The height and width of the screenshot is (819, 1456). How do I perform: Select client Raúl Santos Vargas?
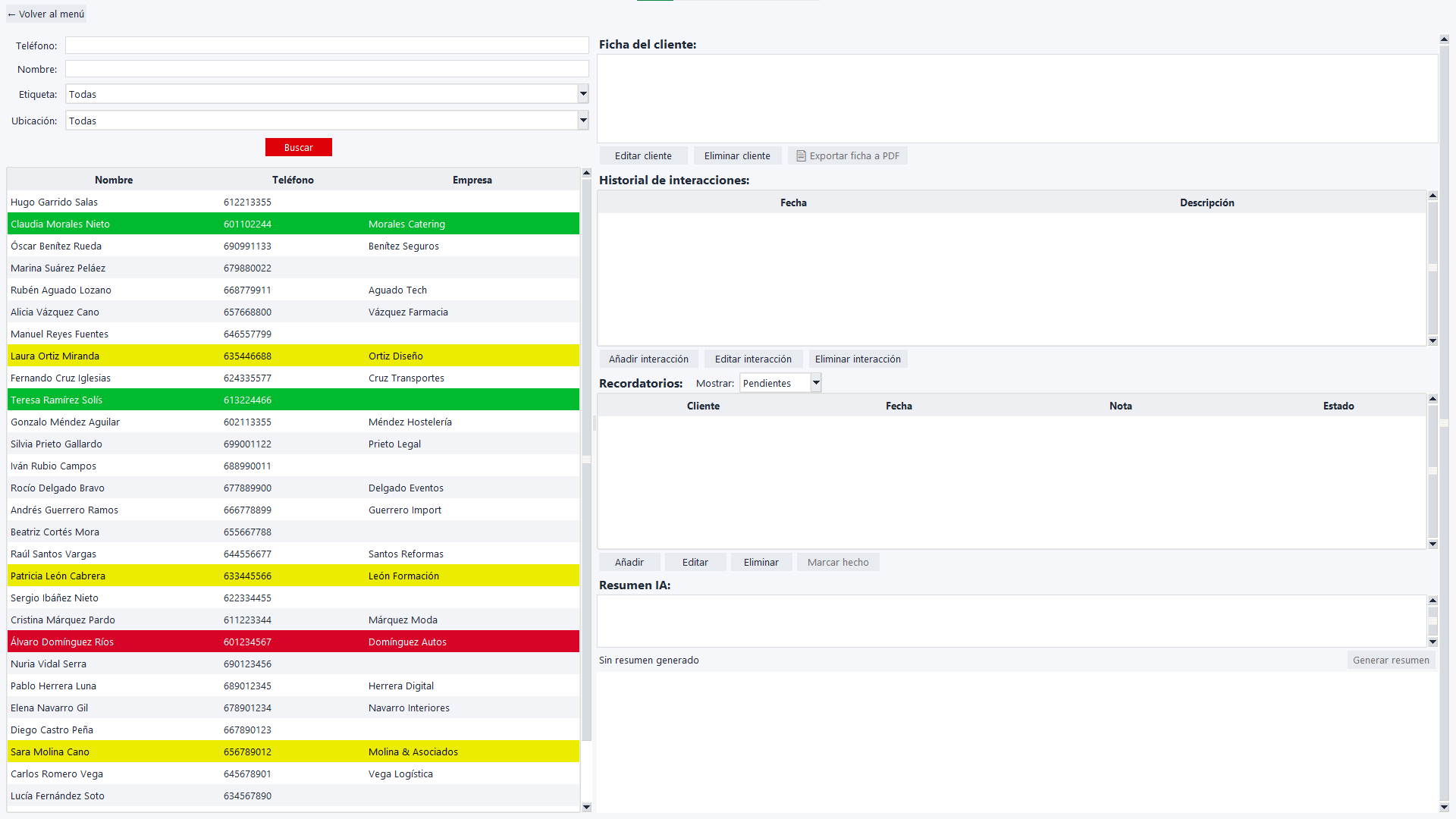pos(293,554)
